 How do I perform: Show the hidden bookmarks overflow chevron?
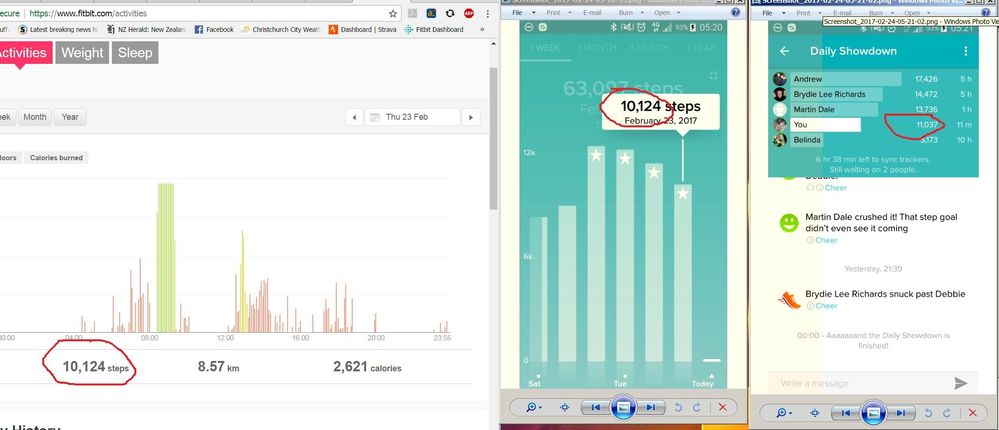482,29
